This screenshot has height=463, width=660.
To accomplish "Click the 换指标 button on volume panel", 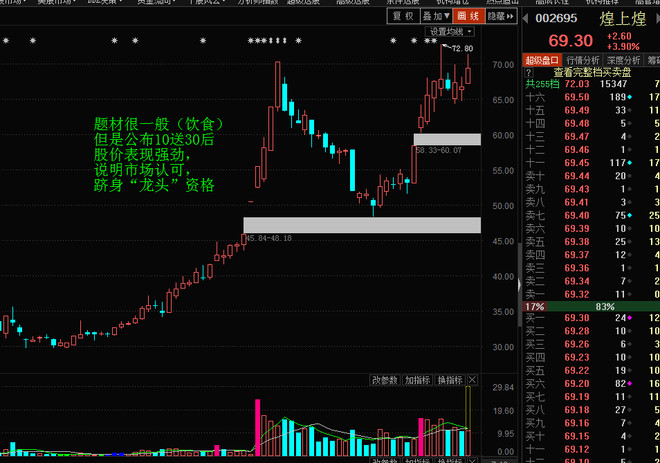I will [450, 380].
